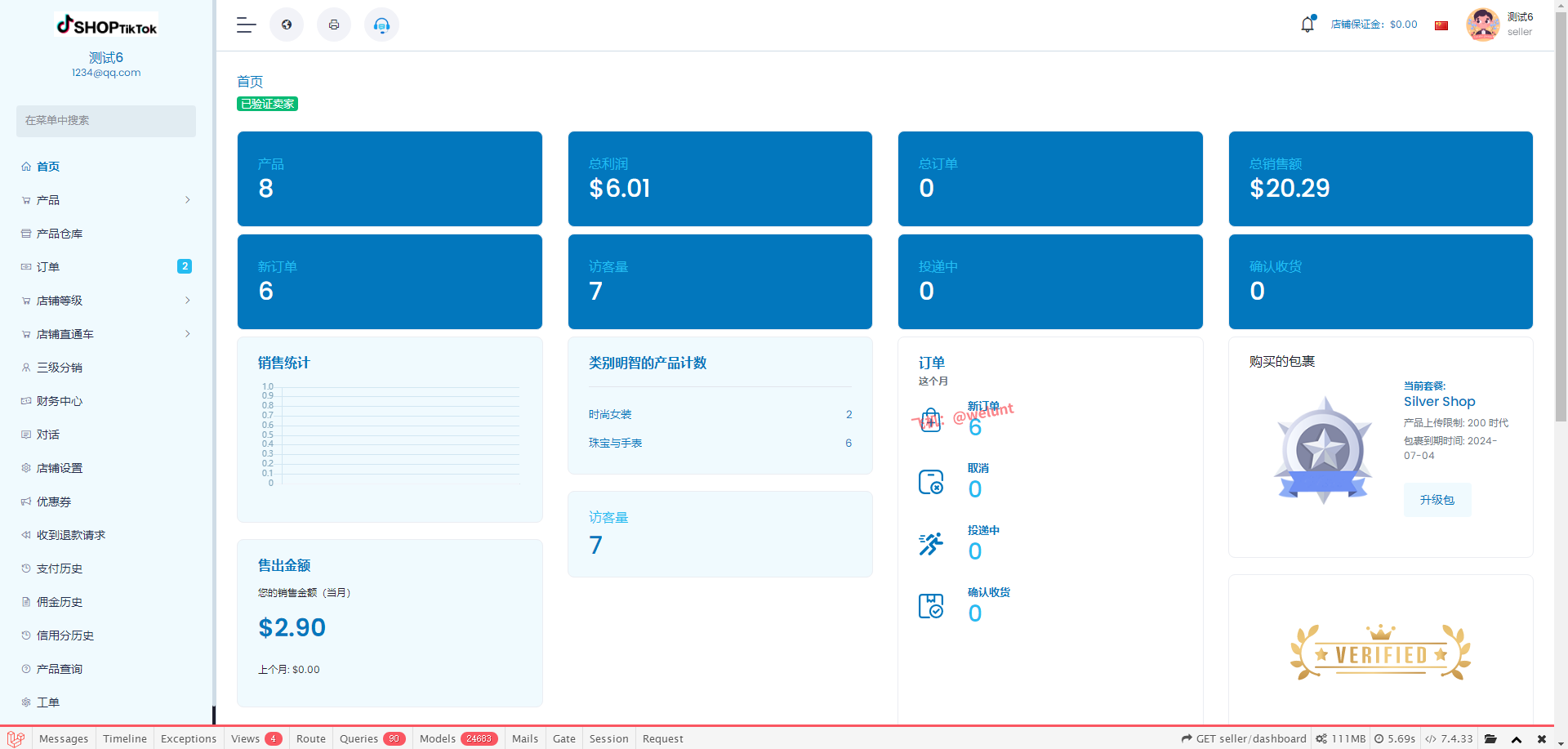1568x749 pixels.
Task: Click the globe icon in the top bar
Action: tap(287, 25)
